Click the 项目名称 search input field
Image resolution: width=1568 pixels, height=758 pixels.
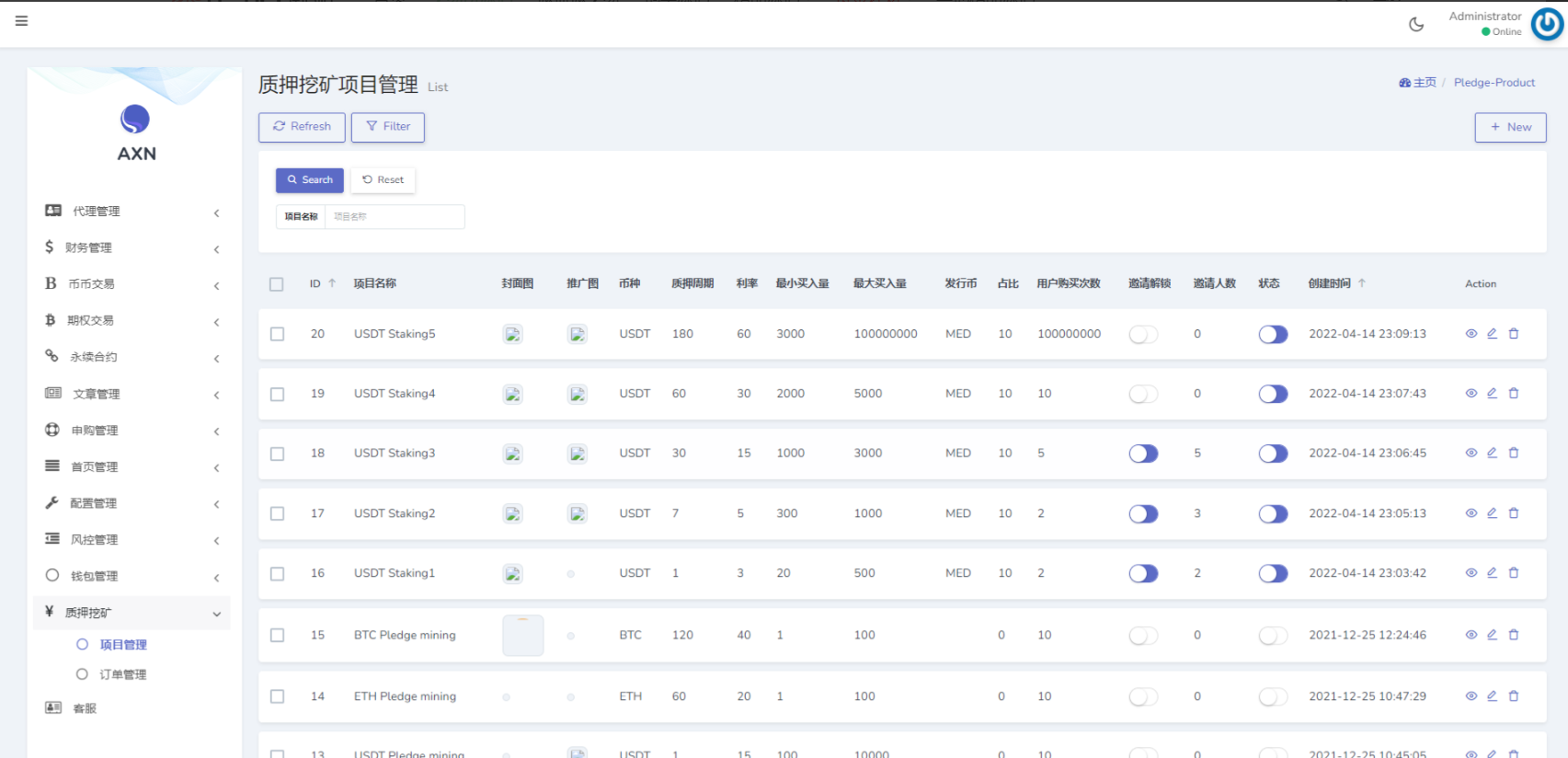coord(395,217)
